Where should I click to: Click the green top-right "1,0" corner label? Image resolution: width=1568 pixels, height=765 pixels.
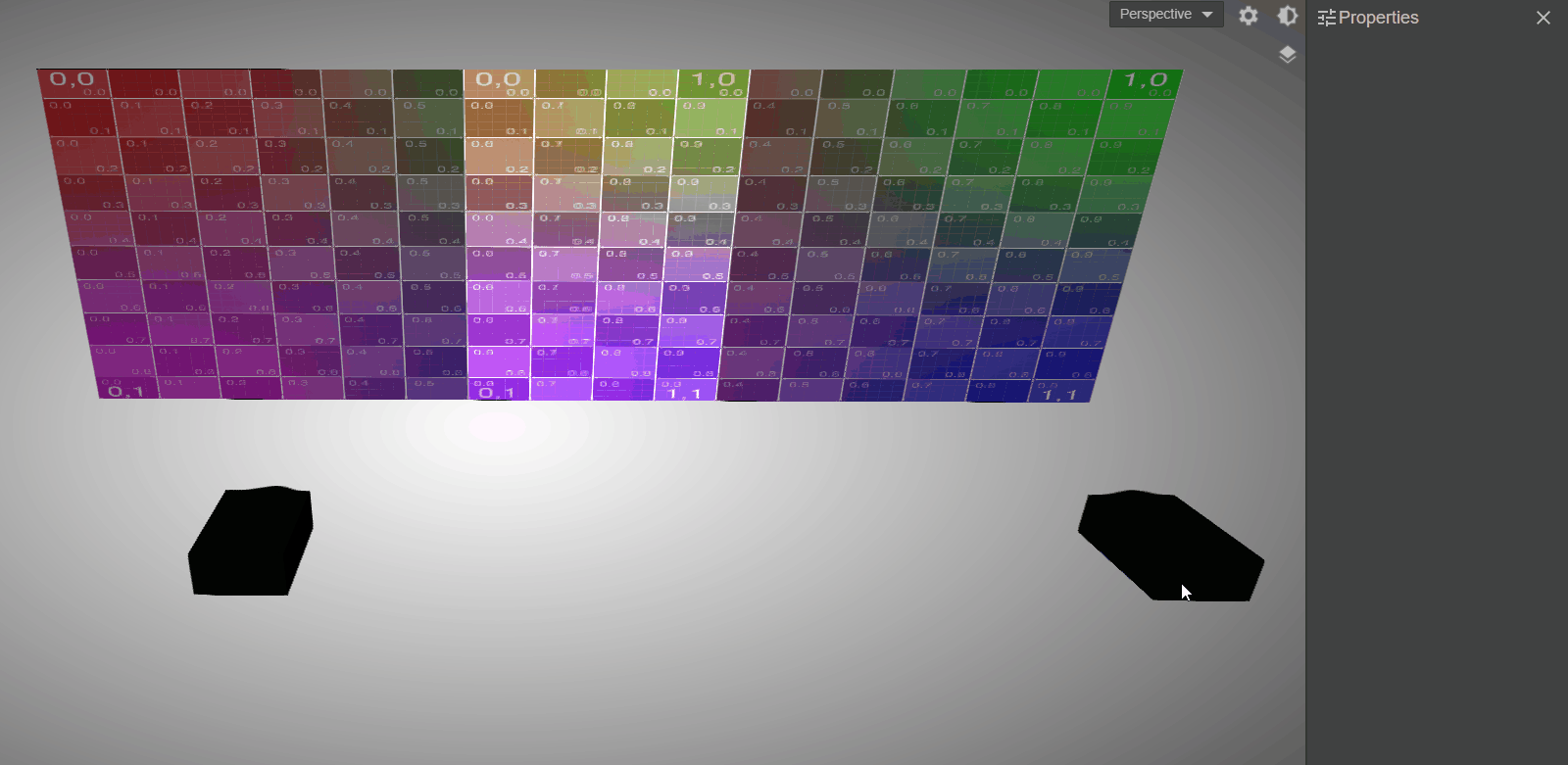(x=1145, y=80)
